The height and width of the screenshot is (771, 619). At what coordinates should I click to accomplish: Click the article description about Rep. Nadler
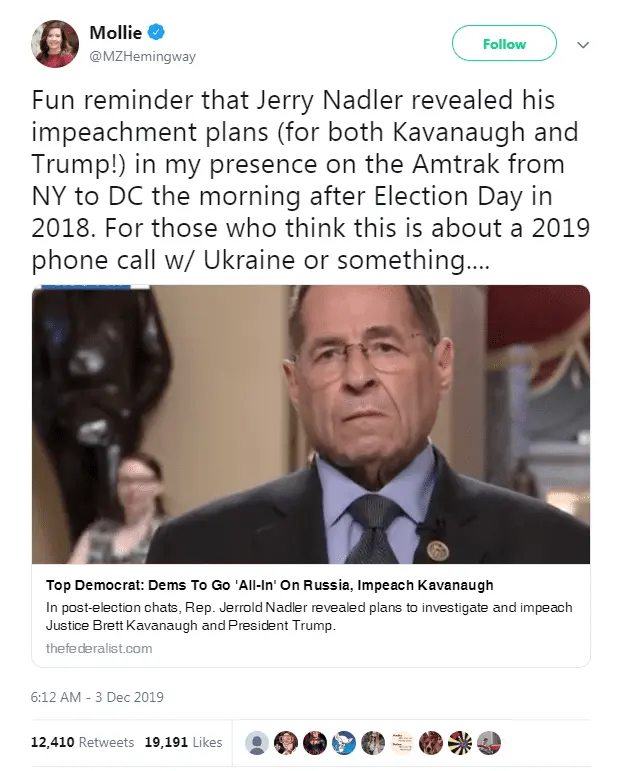pyautogui.click(x=300, y=617)
